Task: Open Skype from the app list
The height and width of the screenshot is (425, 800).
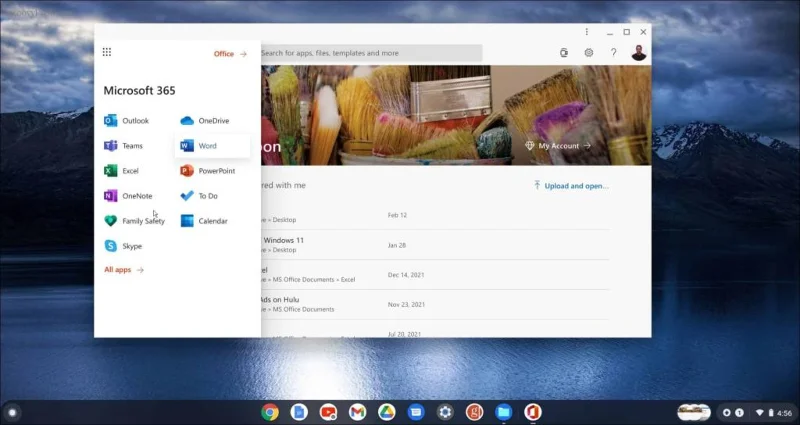Action: click(x=123, y=246)
